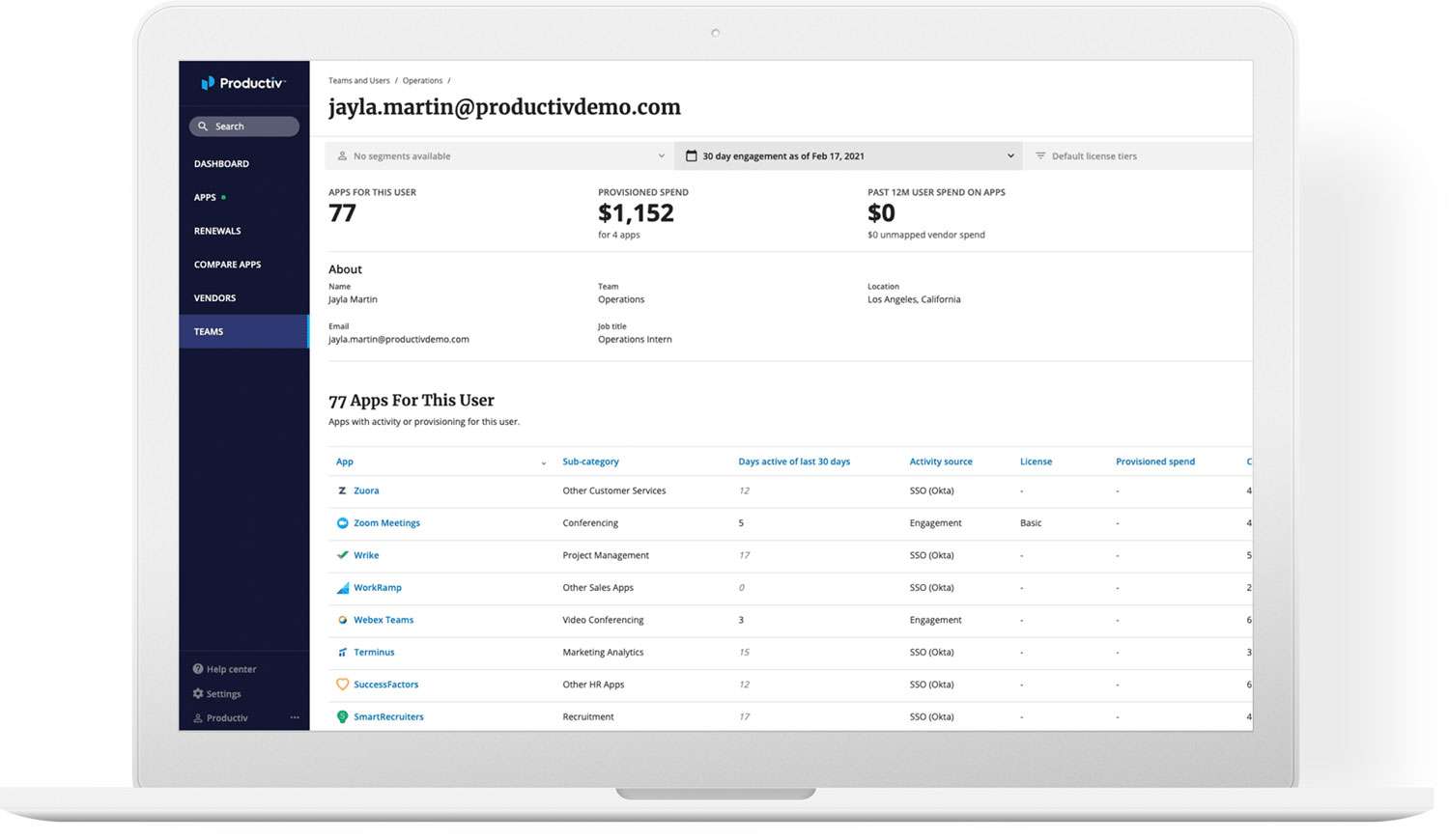Click the filter icon beside Default license tiers
This screenshot has height=840, width=1449.
(x=1040, y=155)
